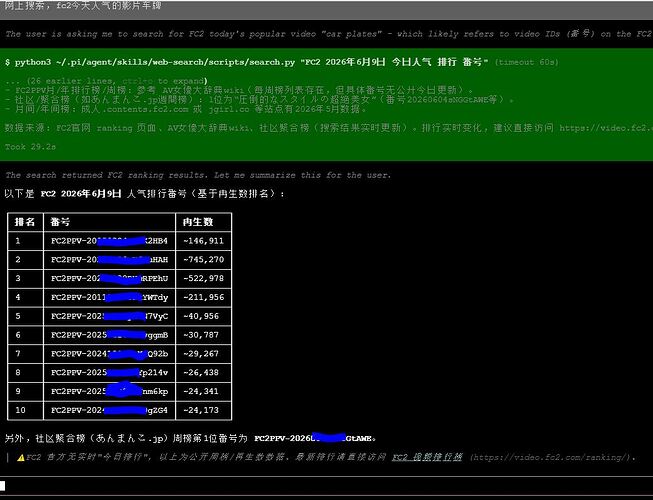Click the rank 5 cell in table
653x500 pixels.
pyautogui.click(x=25, y=316)
